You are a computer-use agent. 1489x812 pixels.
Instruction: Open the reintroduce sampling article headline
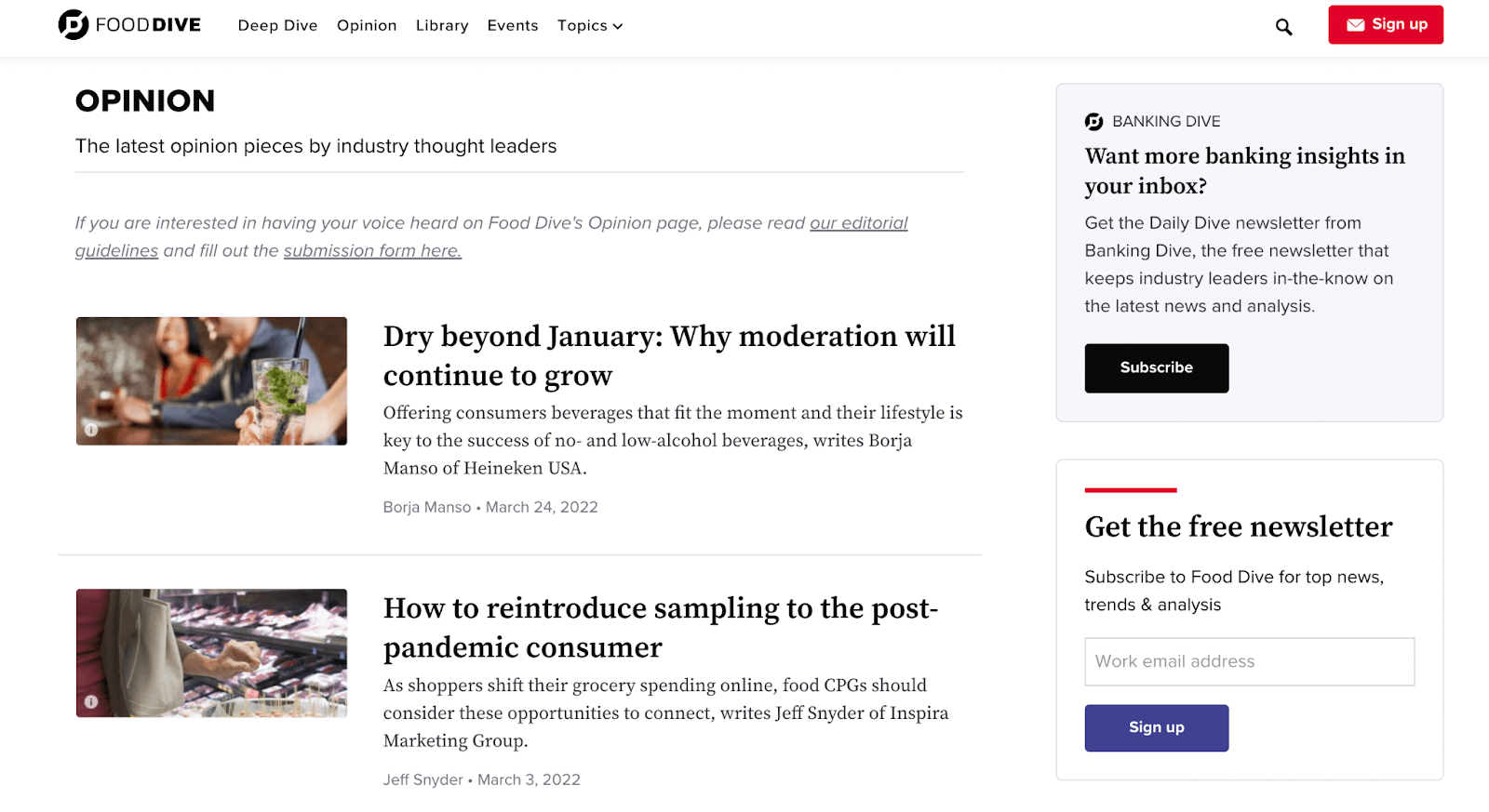click(x=661, y=628)
